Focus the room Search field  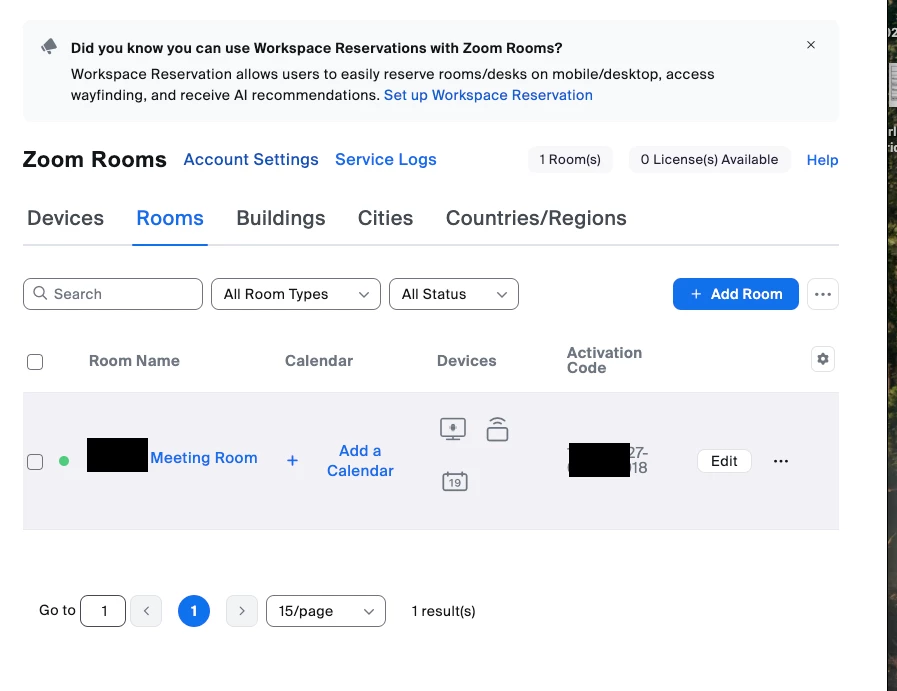point(113,294)
